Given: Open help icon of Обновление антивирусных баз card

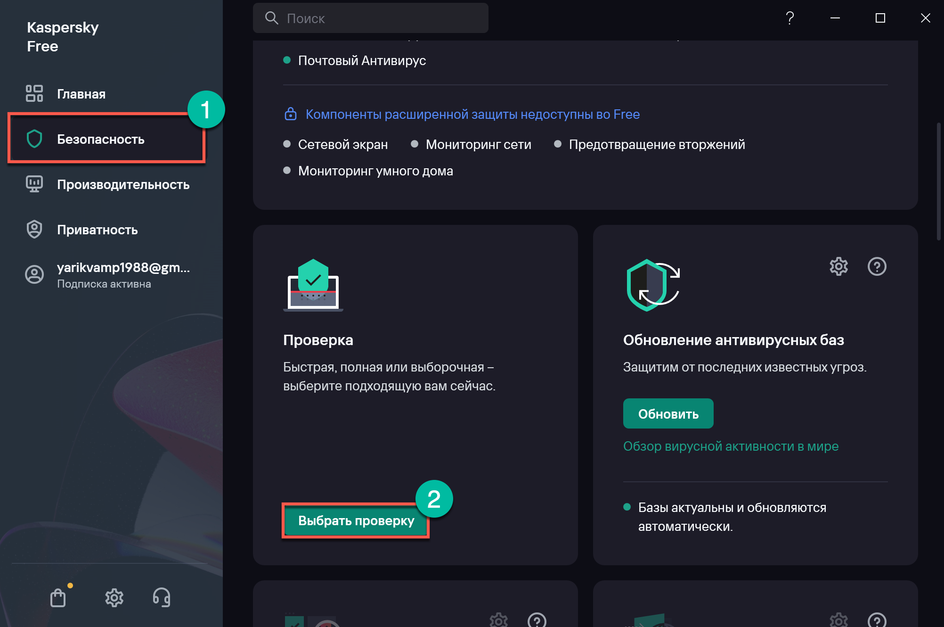Looking at the screenshot, I should click(877, 266).
